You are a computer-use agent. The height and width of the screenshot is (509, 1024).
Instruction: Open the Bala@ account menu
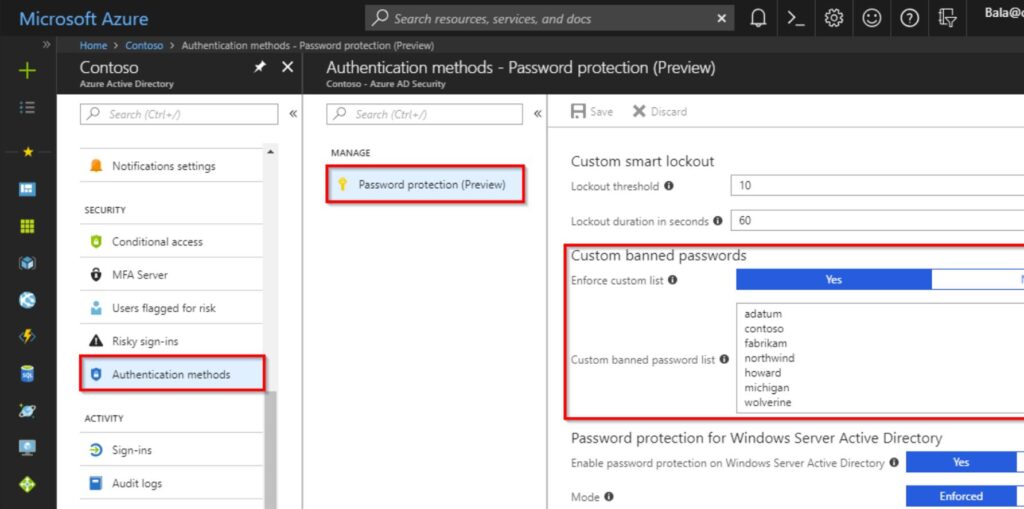click(x=1004, y=10)
